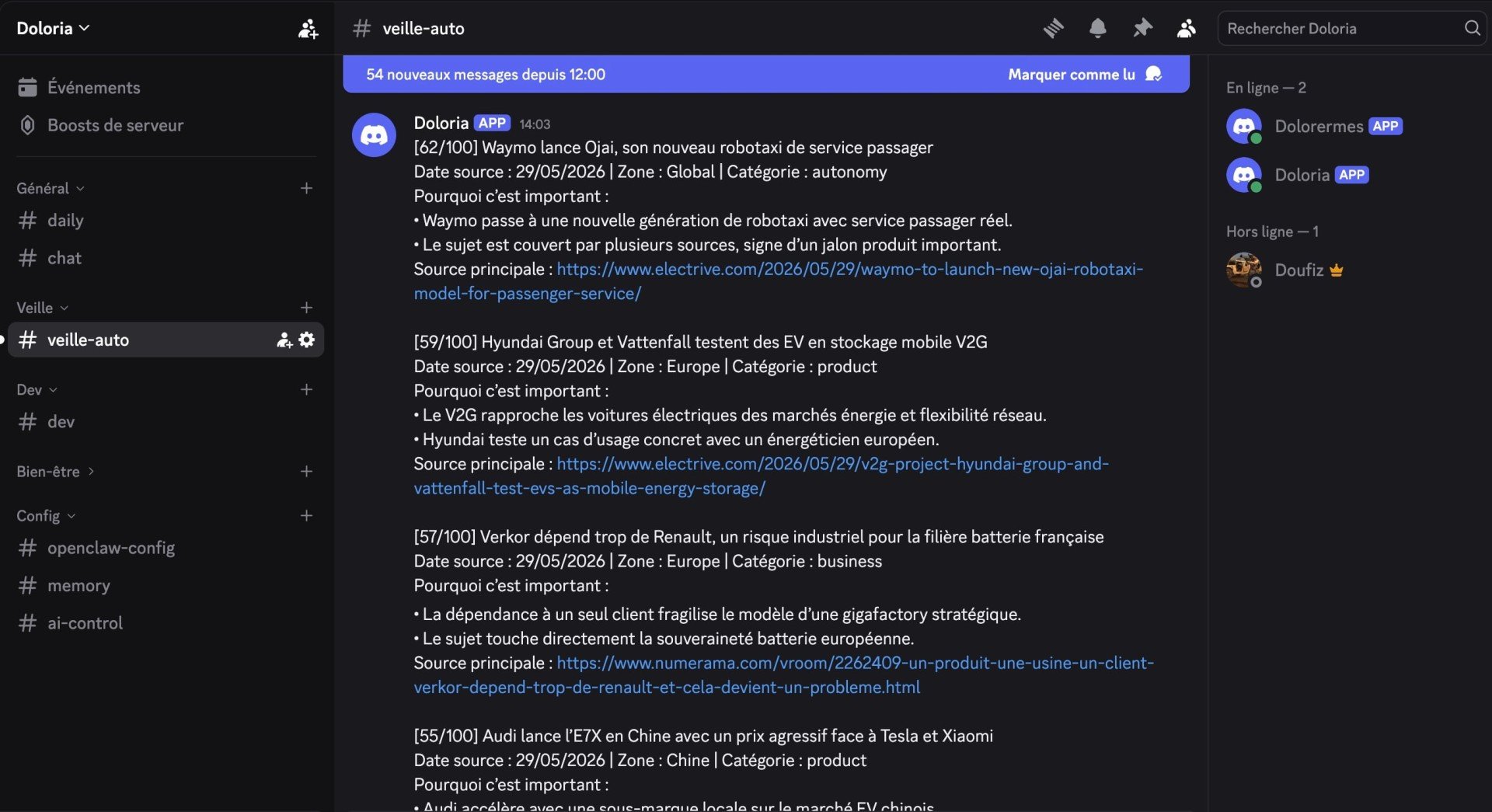Click the Hors ligne — 1 heading
Image resolution: width=1492 pixels, height=812 pixels.
[1272, 232]
